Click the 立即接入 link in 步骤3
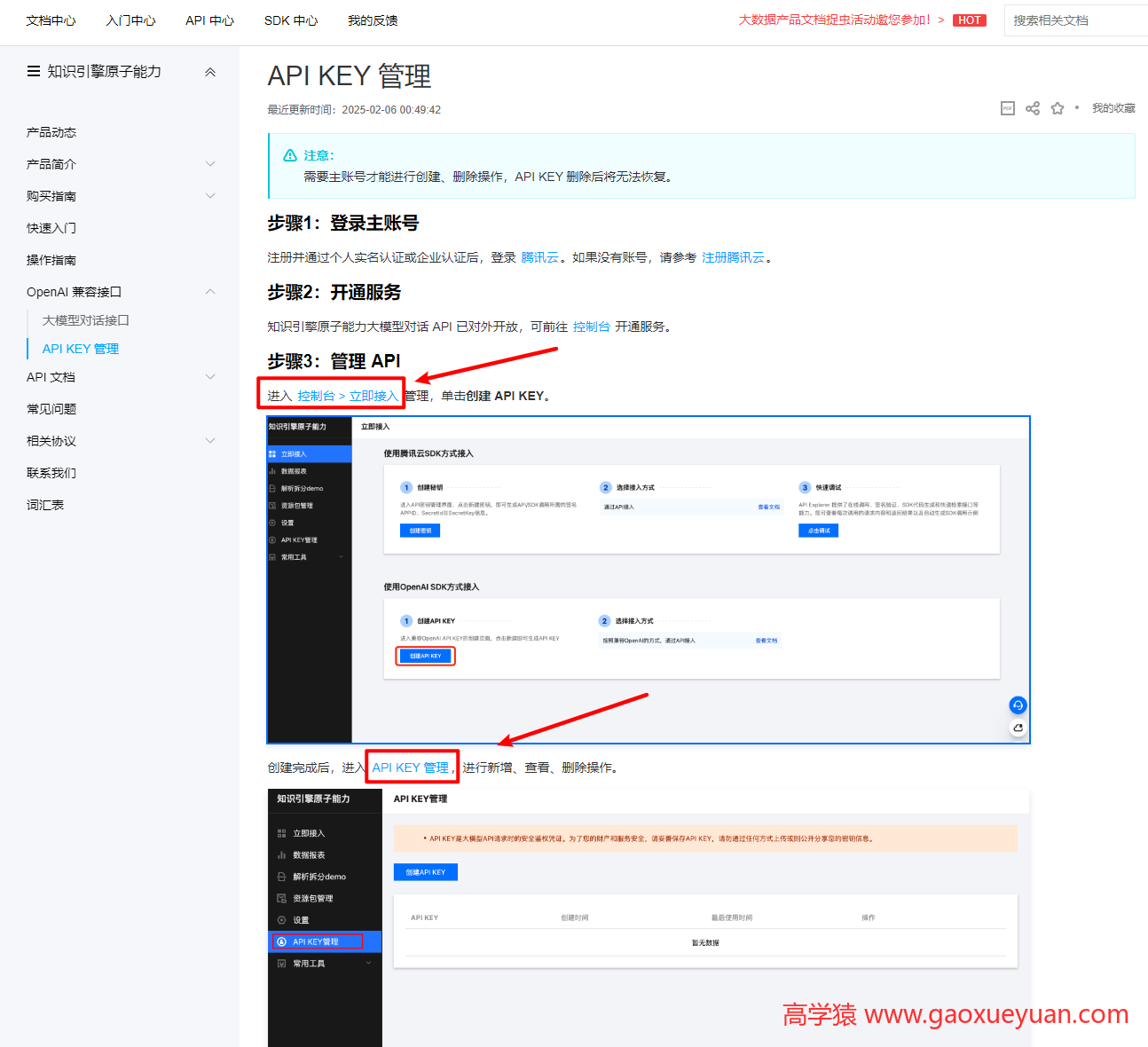 (374, 395)
